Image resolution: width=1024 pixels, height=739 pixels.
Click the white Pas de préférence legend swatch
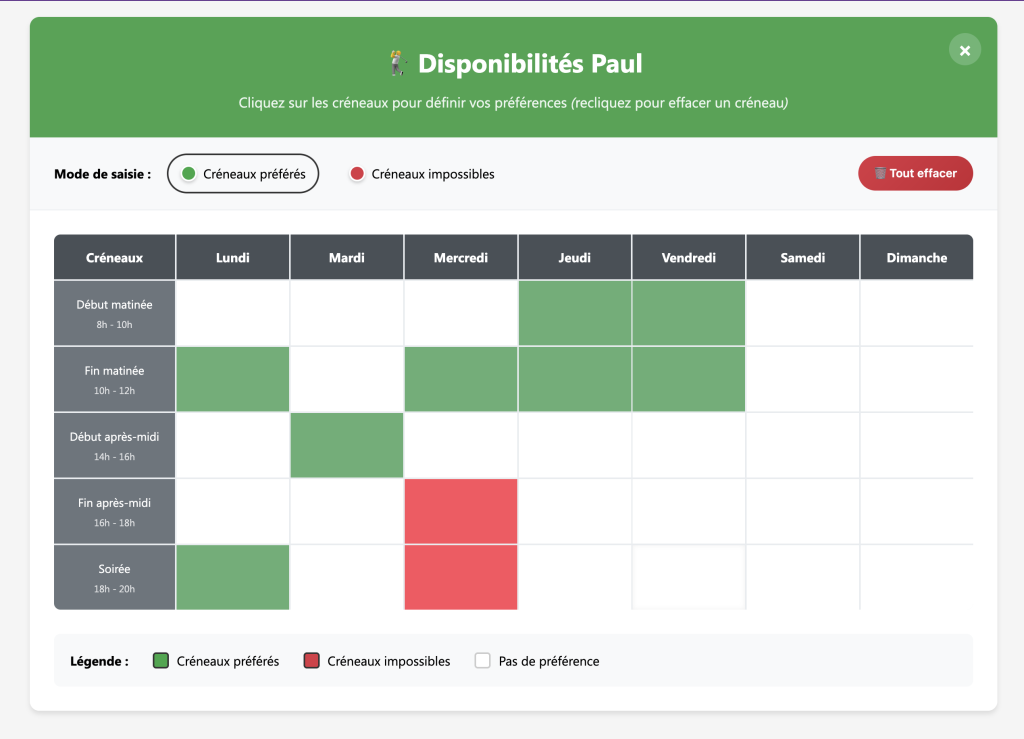click(482, 661)
